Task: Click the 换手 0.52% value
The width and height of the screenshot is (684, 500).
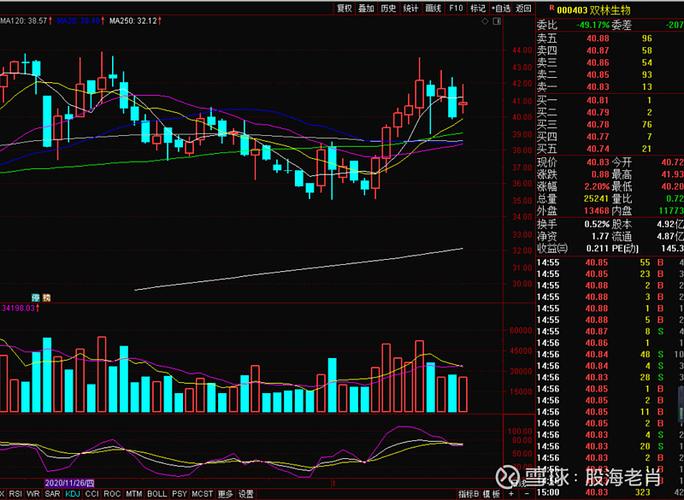Action: pos(597,224)
